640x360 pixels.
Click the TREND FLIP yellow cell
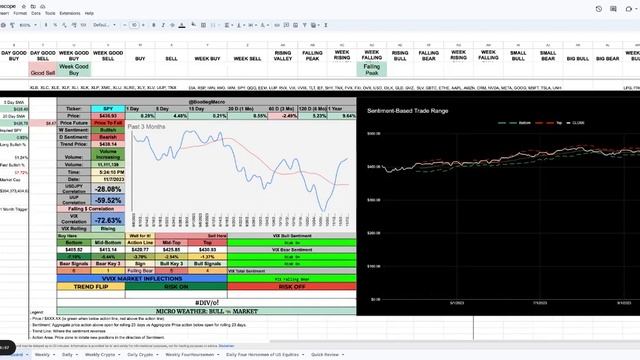click(x=91, y=287)
